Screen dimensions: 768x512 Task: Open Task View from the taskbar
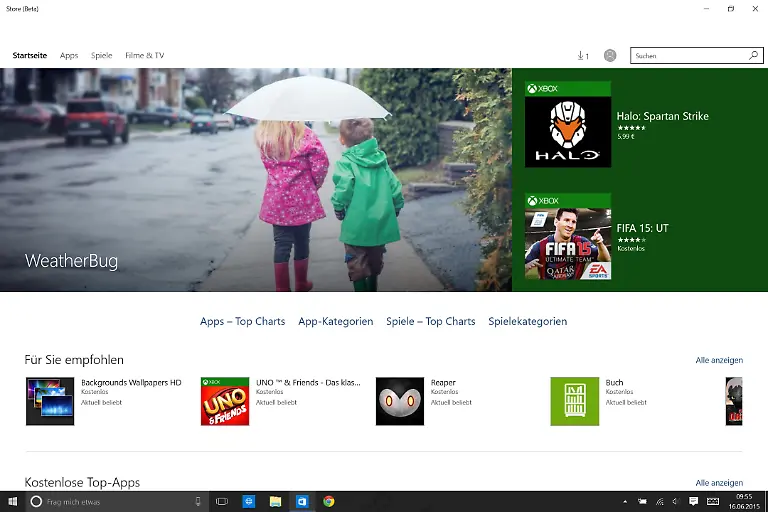pos(222,501)
